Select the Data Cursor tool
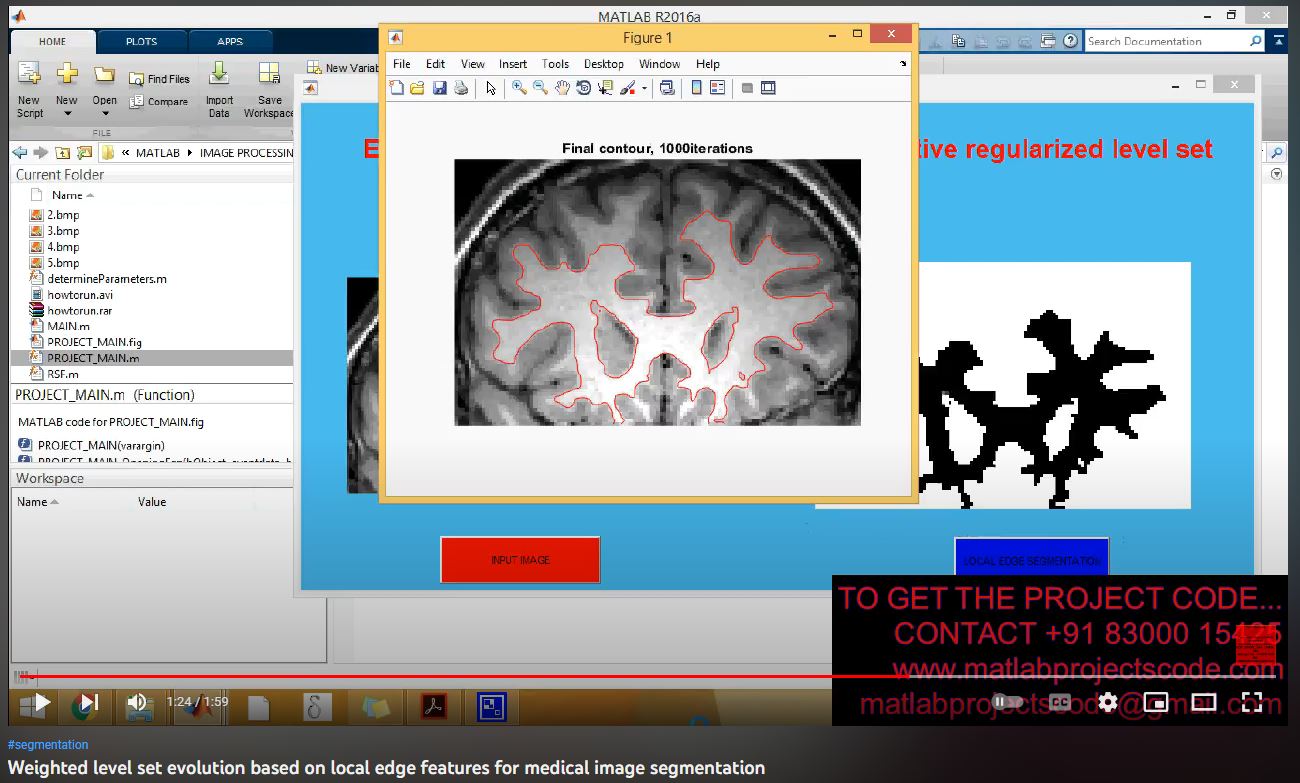Viewport: 1300px width, 783px height. pyautogui.click(x=605, y=88)
